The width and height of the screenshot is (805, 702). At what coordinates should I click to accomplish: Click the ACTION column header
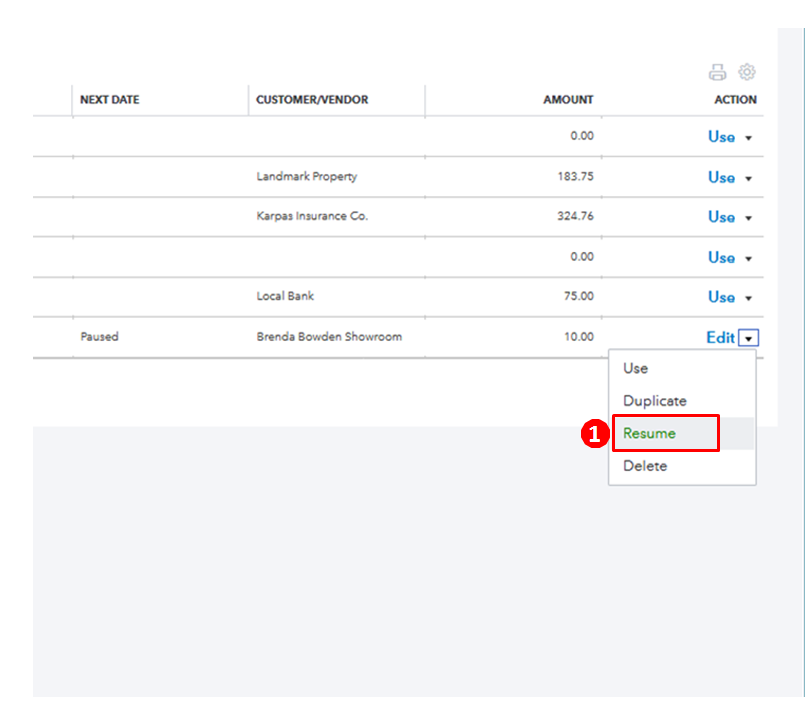click(735, 100)
